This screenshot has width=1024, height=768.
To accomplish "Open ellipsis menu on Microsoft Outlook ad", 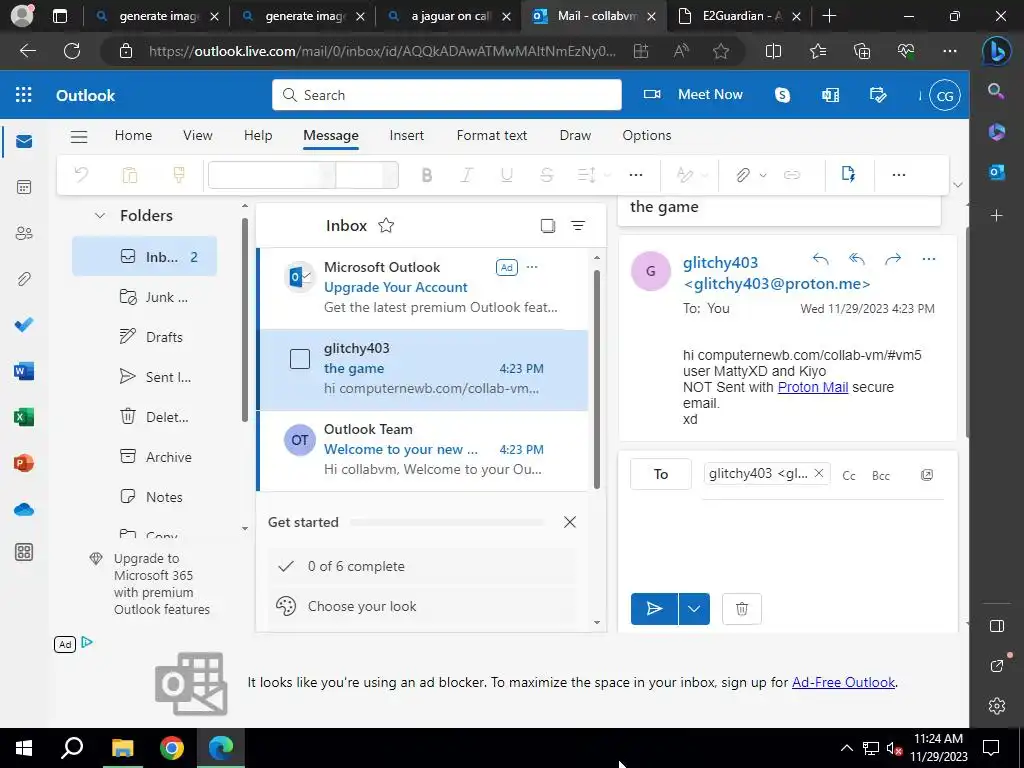I will (532, 267).
